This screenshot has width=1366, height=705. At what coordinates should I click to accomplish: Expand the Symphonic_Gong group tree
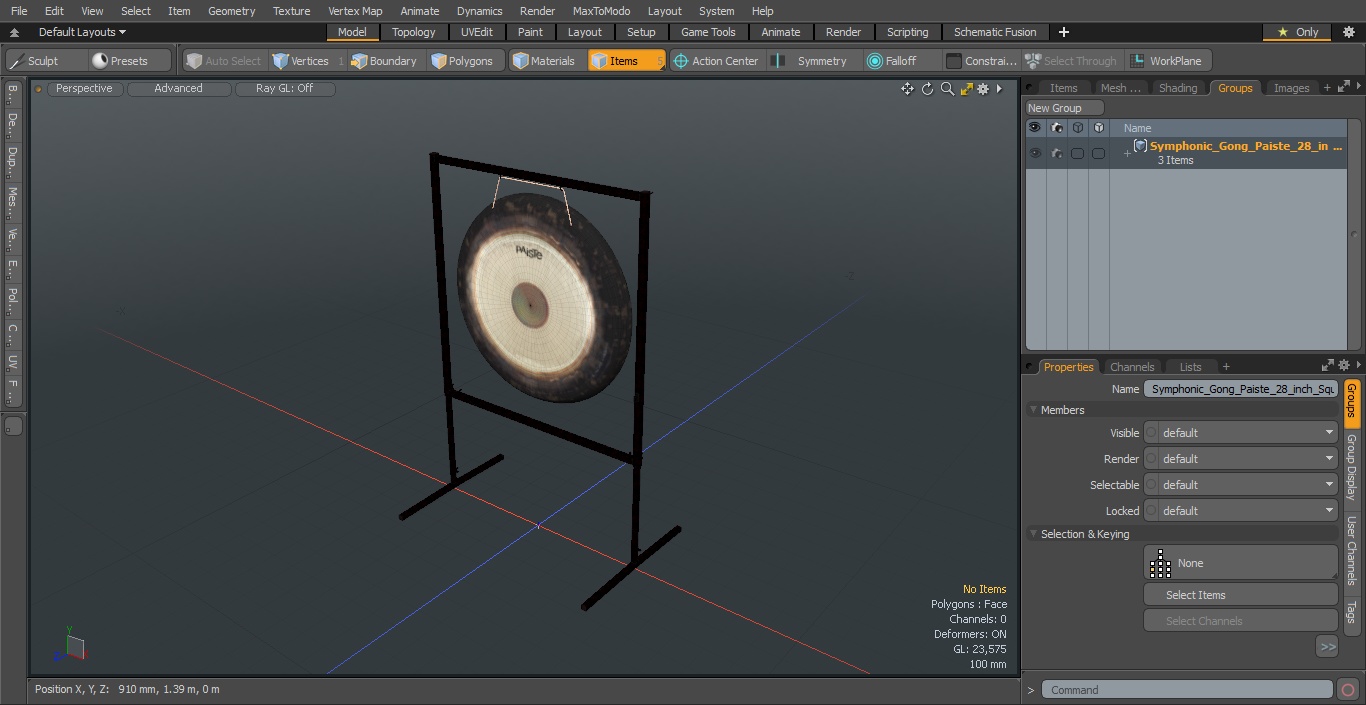pos(1127,153)
